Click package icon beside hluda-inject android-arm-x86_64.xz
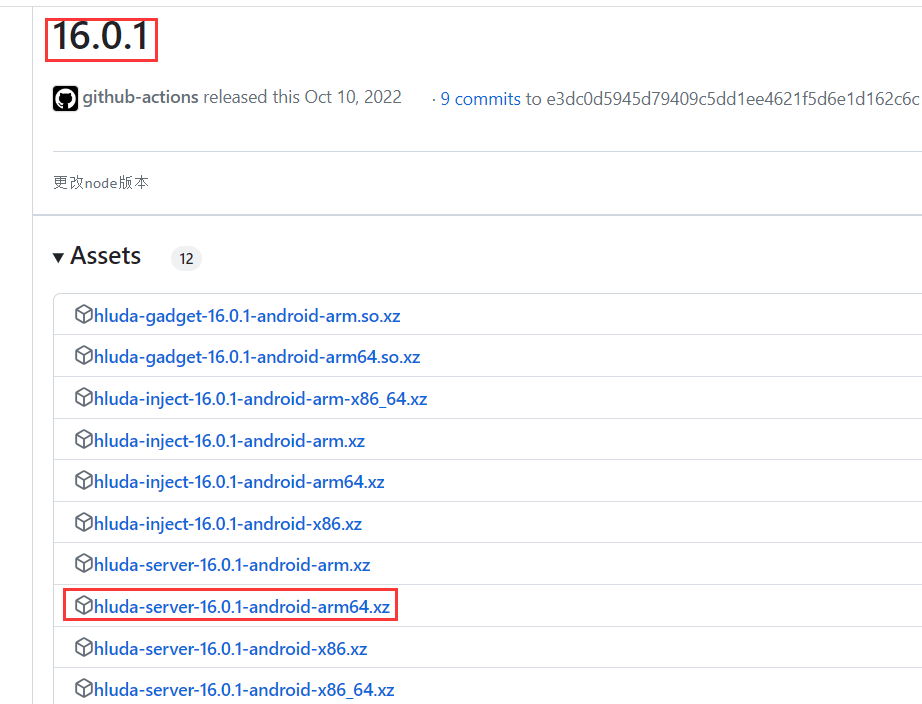Image resolution: width=922 pixels, height=704 pixels. click(x=83, y=398)
